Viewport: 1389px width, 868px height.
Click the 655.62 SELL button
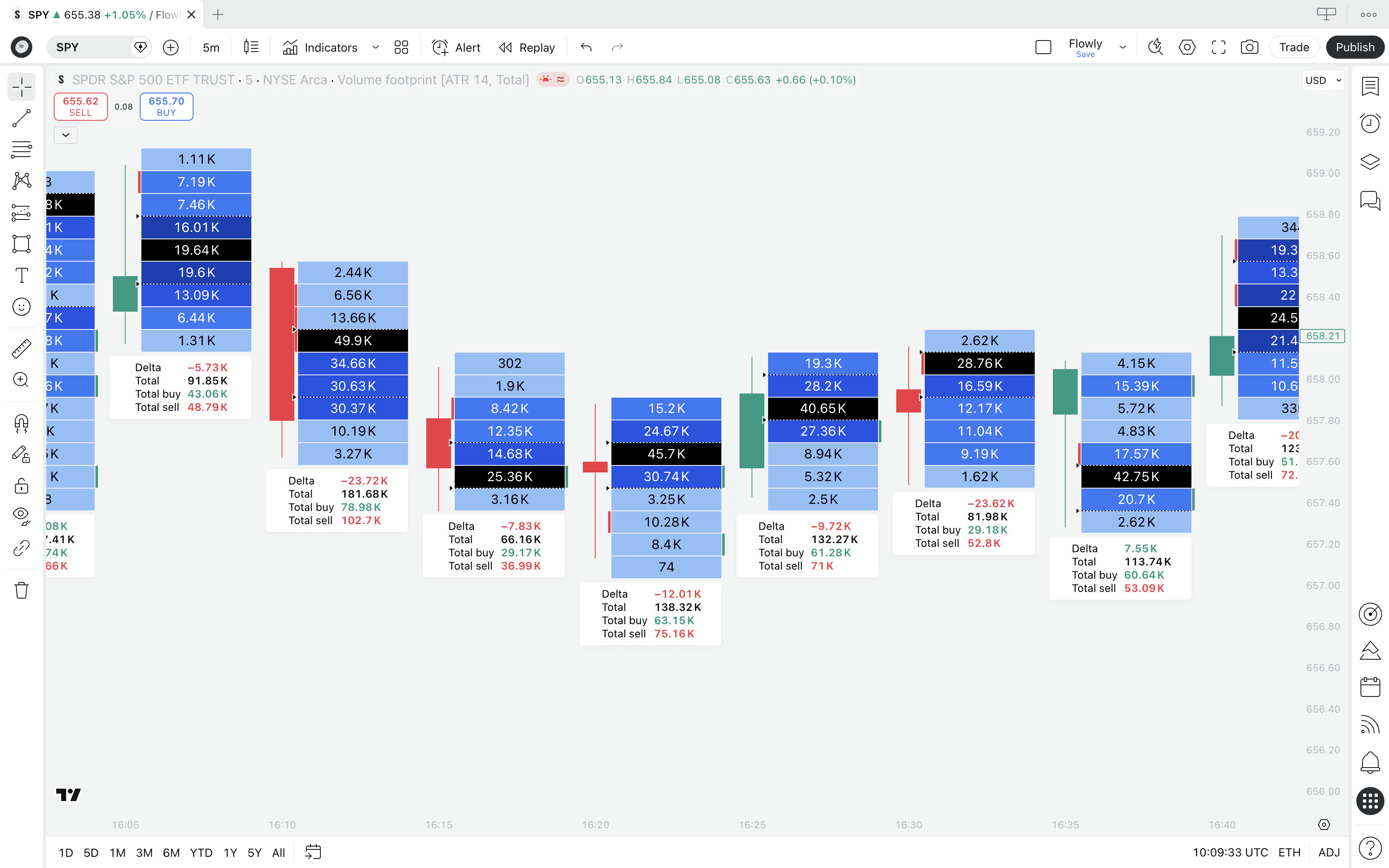click(80, 106)
